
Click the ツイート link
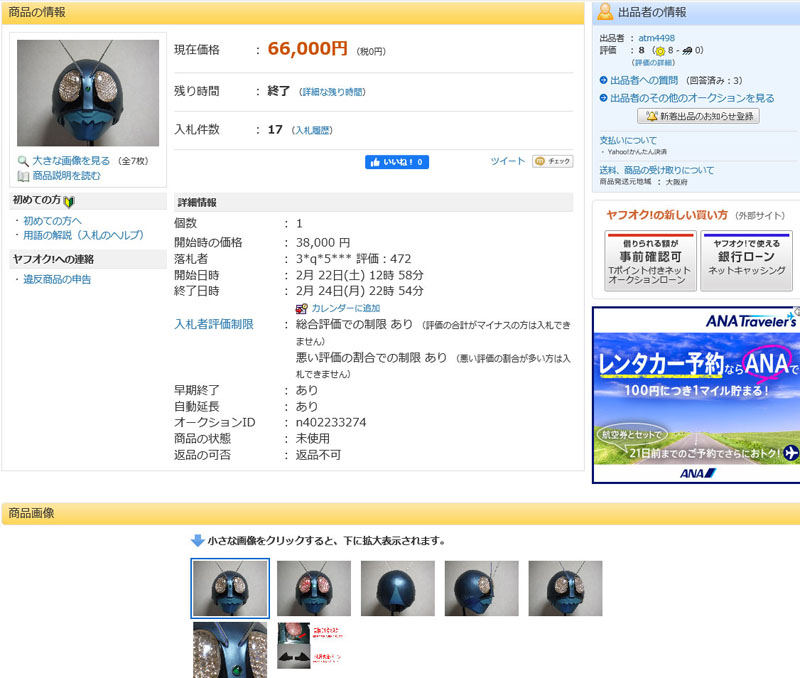(x=508, y=161)
